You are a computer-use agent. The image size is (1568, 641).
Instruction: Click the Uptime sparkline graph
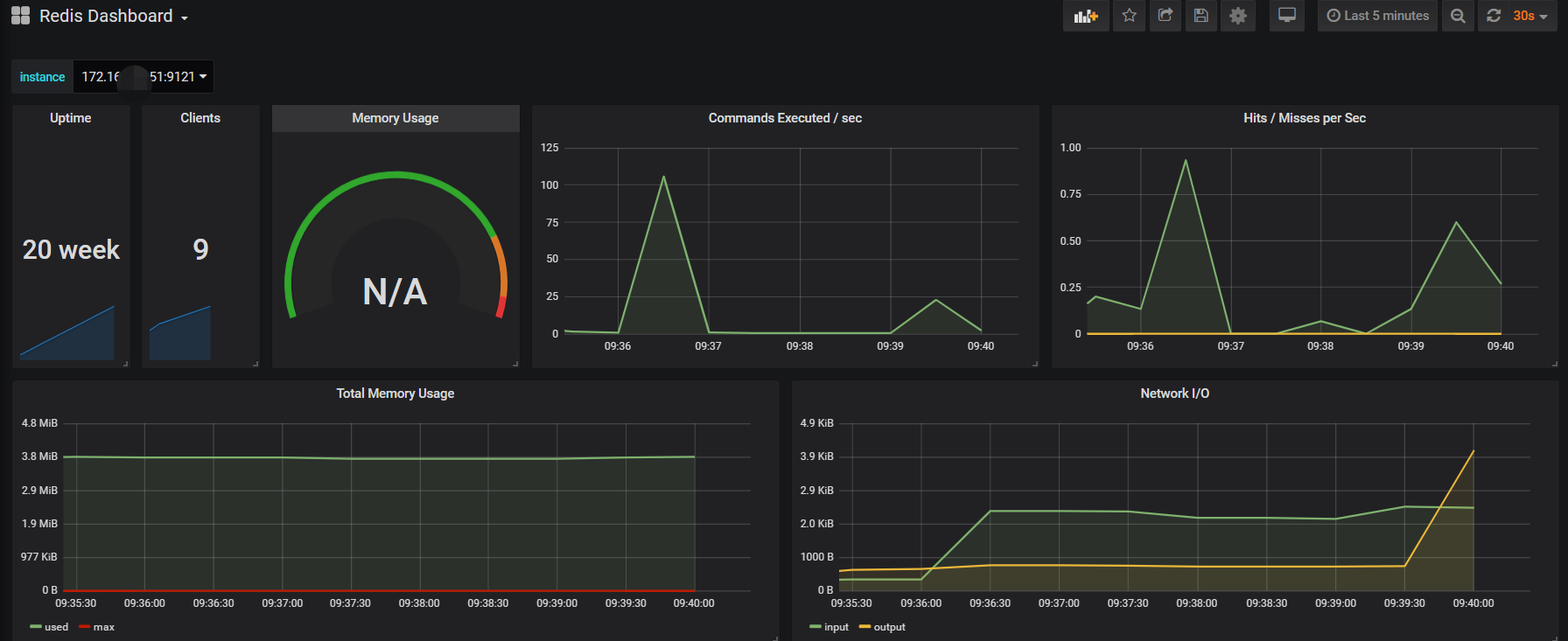pyautogui.click(x=67, y=333)
